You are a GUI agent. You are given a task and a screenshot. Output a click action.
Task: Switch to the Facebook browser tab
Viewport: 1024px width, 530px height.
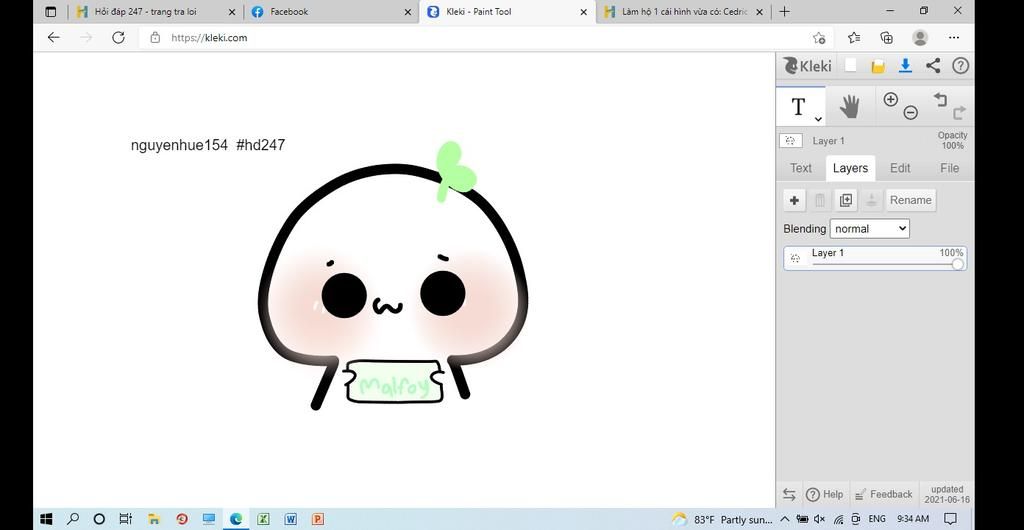[332, 12]
